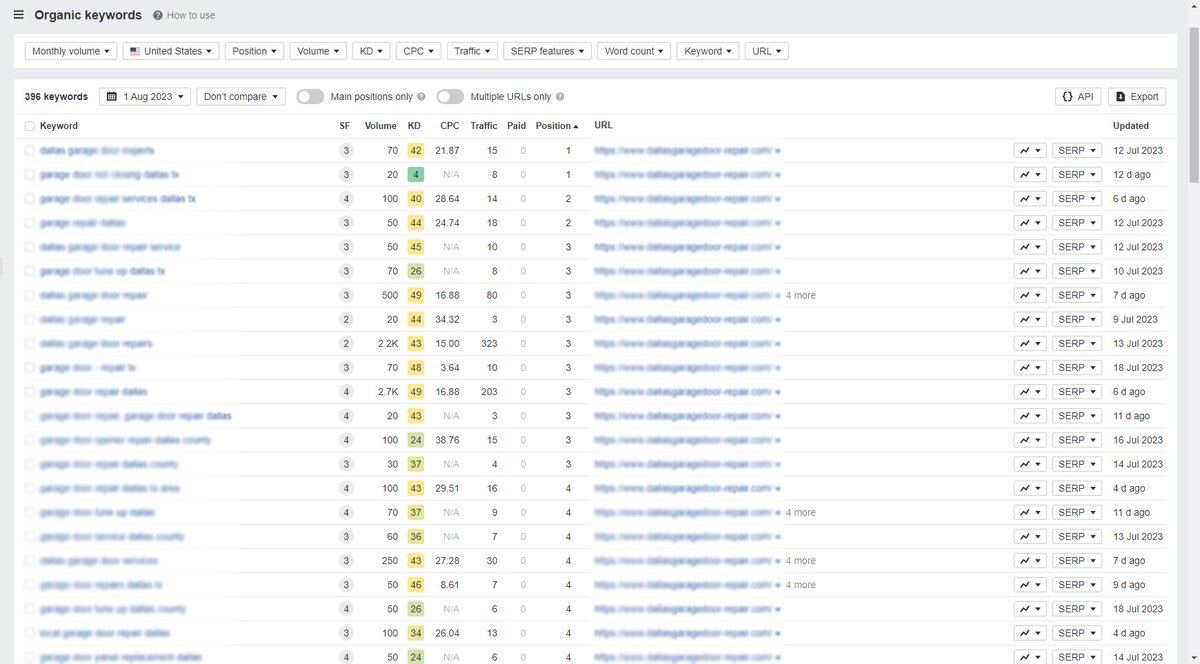The height and width of the screenshot is (664, 1200).
Task: Click trend chart icon in the first keyword row
Action: (x=1026, y=150)
